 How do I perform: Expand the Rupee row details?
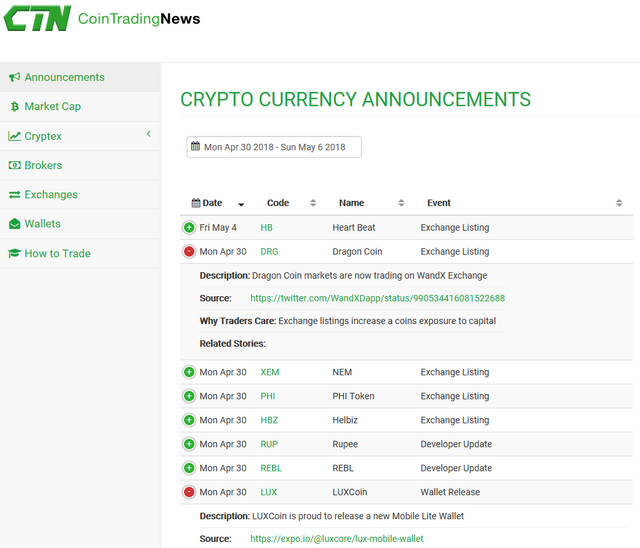189,444
